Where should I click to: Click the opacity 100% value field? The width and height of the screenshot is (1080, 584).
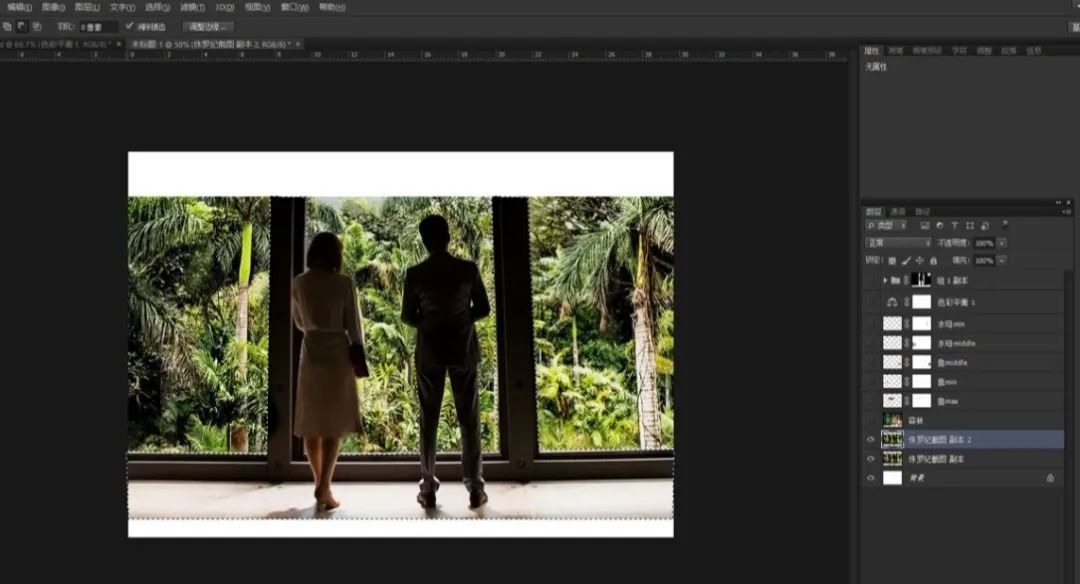tap(984, 243)
